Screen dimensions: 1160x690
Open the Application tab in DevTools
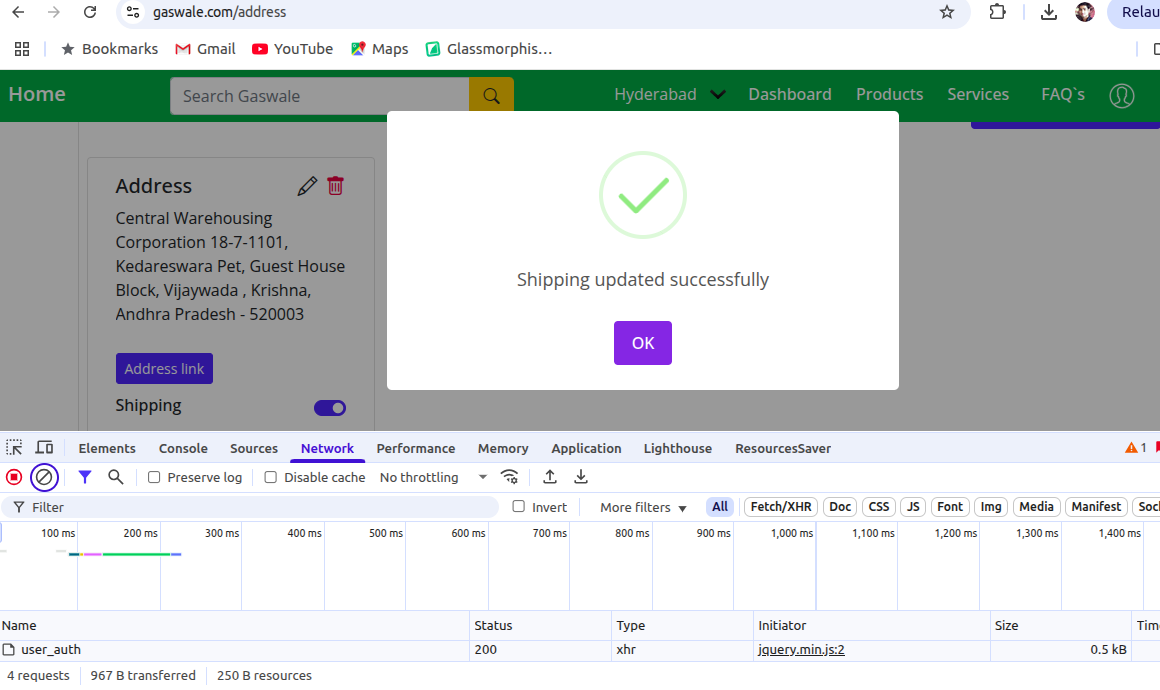coord(586,449)
